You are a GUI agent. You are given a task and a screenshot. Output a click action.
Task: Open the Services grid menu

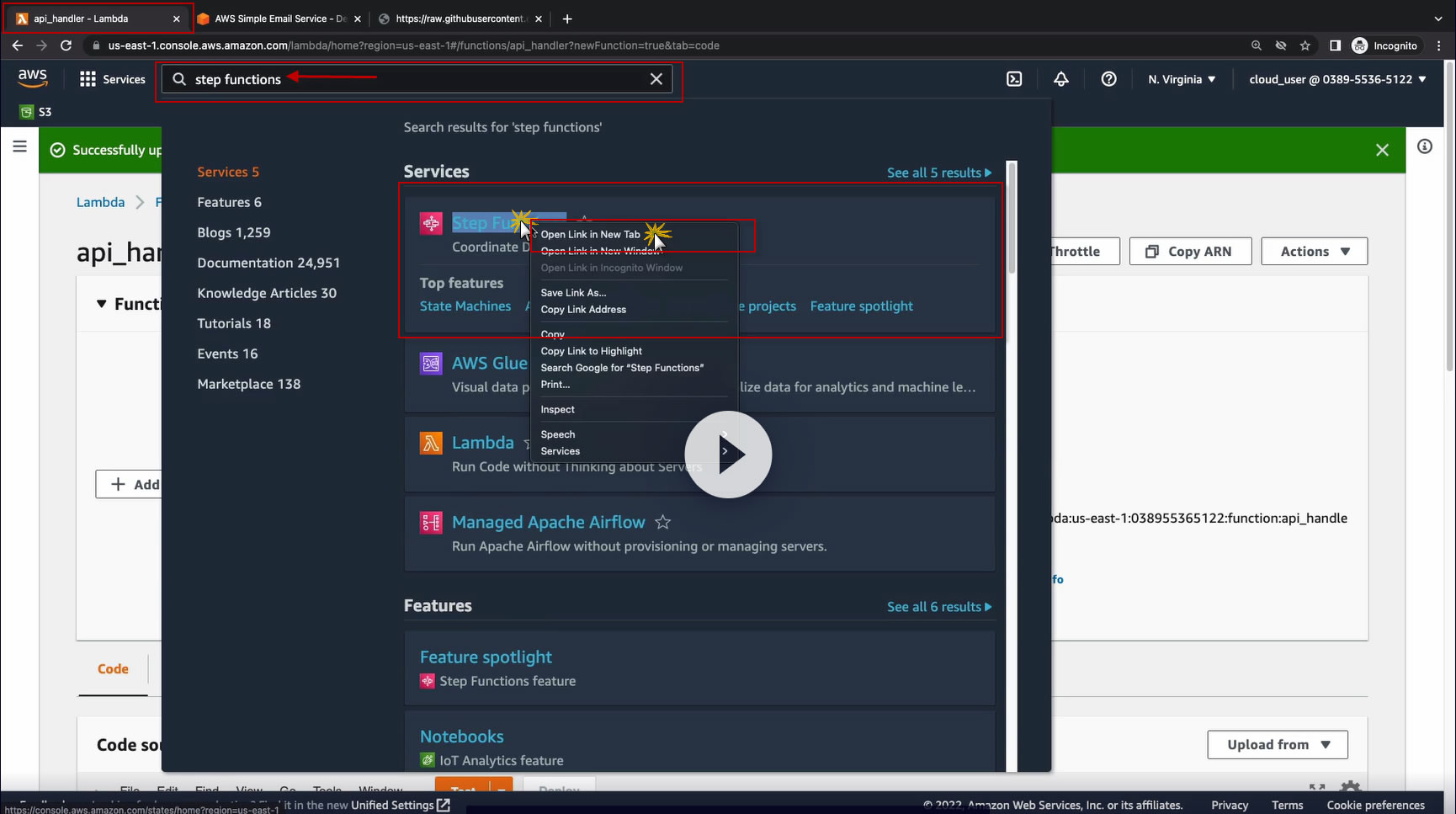coord(112,79)
